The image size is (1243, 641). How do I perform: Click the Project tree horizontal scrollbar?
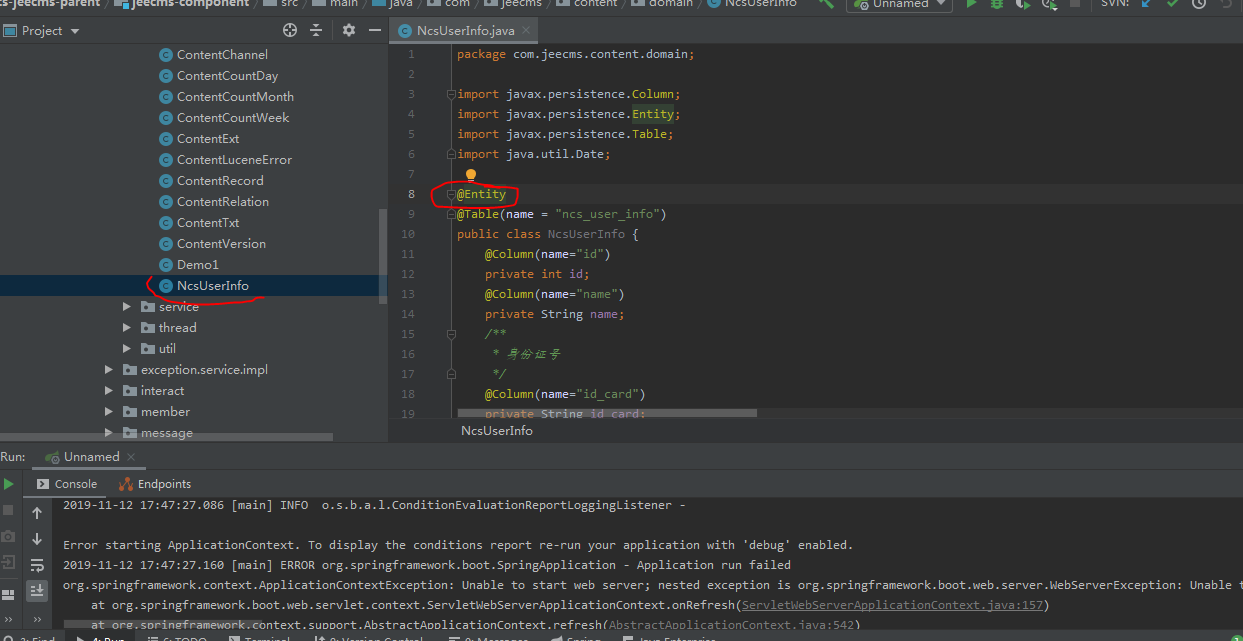[x=166, y=437]
